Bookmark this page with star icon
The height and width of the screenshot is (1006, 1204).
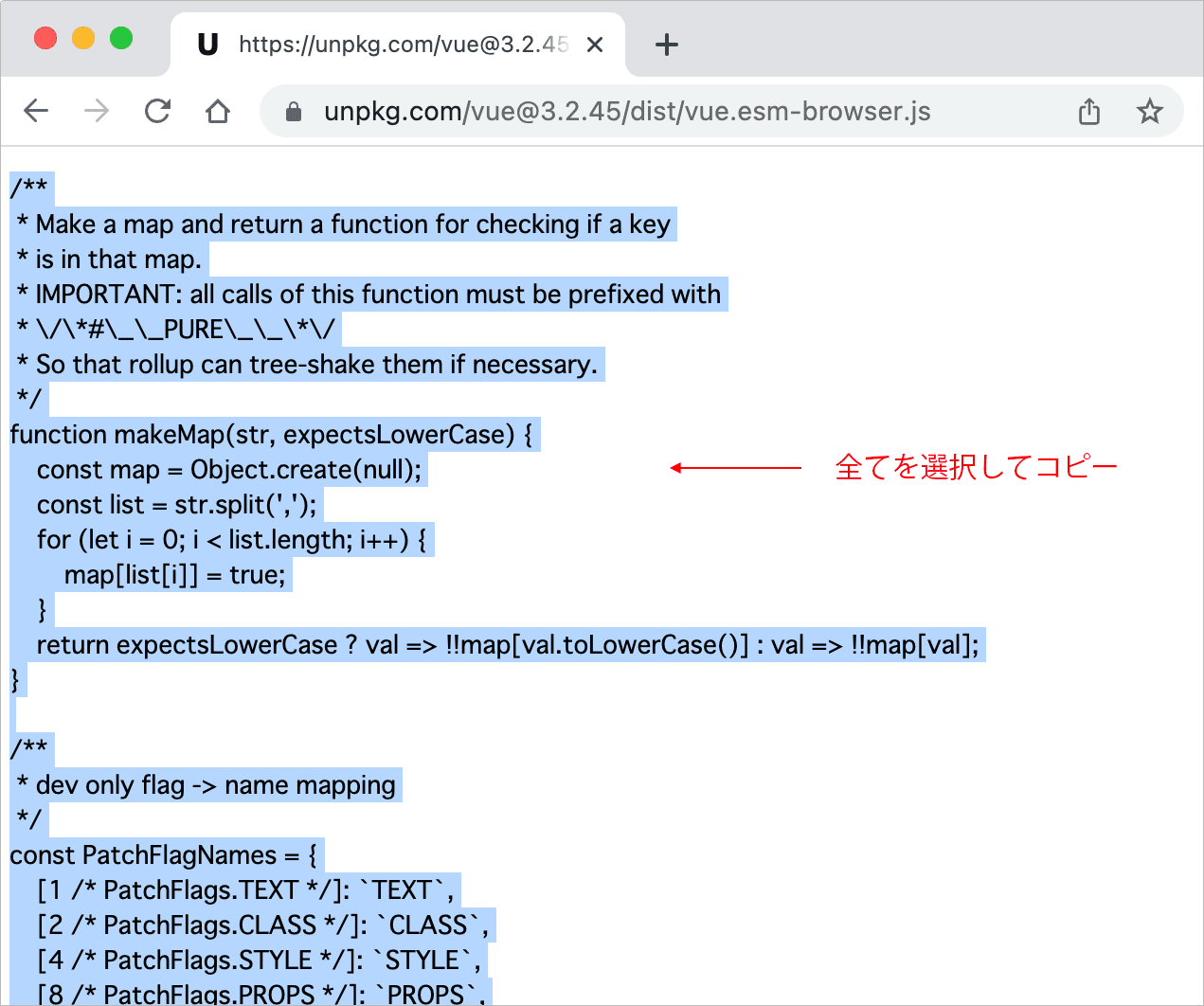(x=1149, y=112)
